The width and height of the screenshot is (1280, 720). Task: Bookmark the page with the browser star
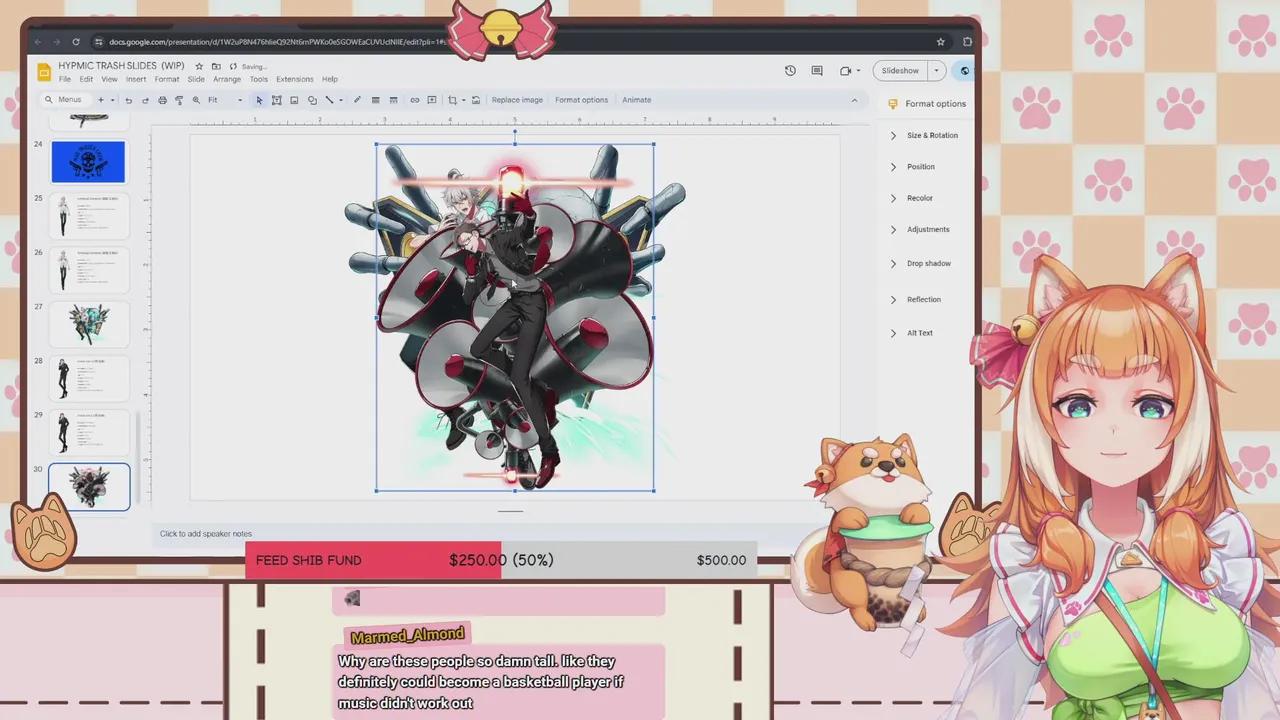coord(940,42)
